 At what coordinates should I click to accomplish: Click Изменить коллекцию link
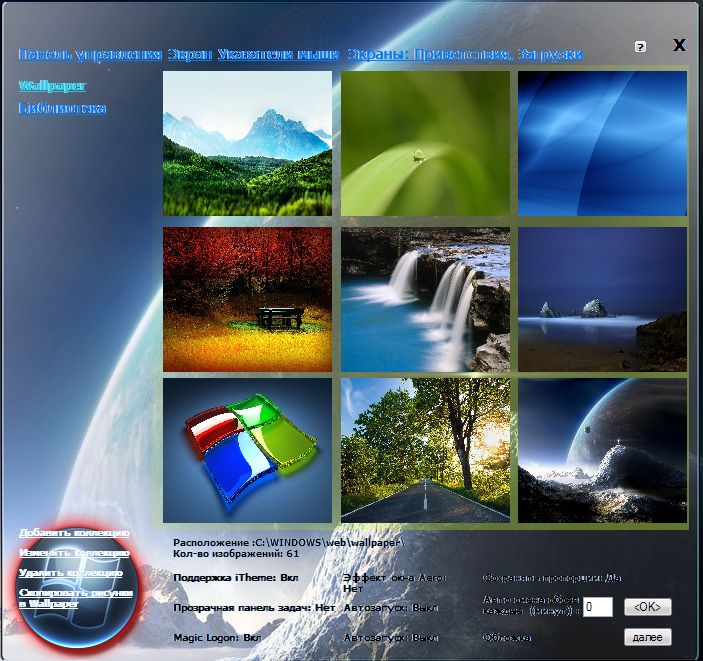tap(74, 553)
